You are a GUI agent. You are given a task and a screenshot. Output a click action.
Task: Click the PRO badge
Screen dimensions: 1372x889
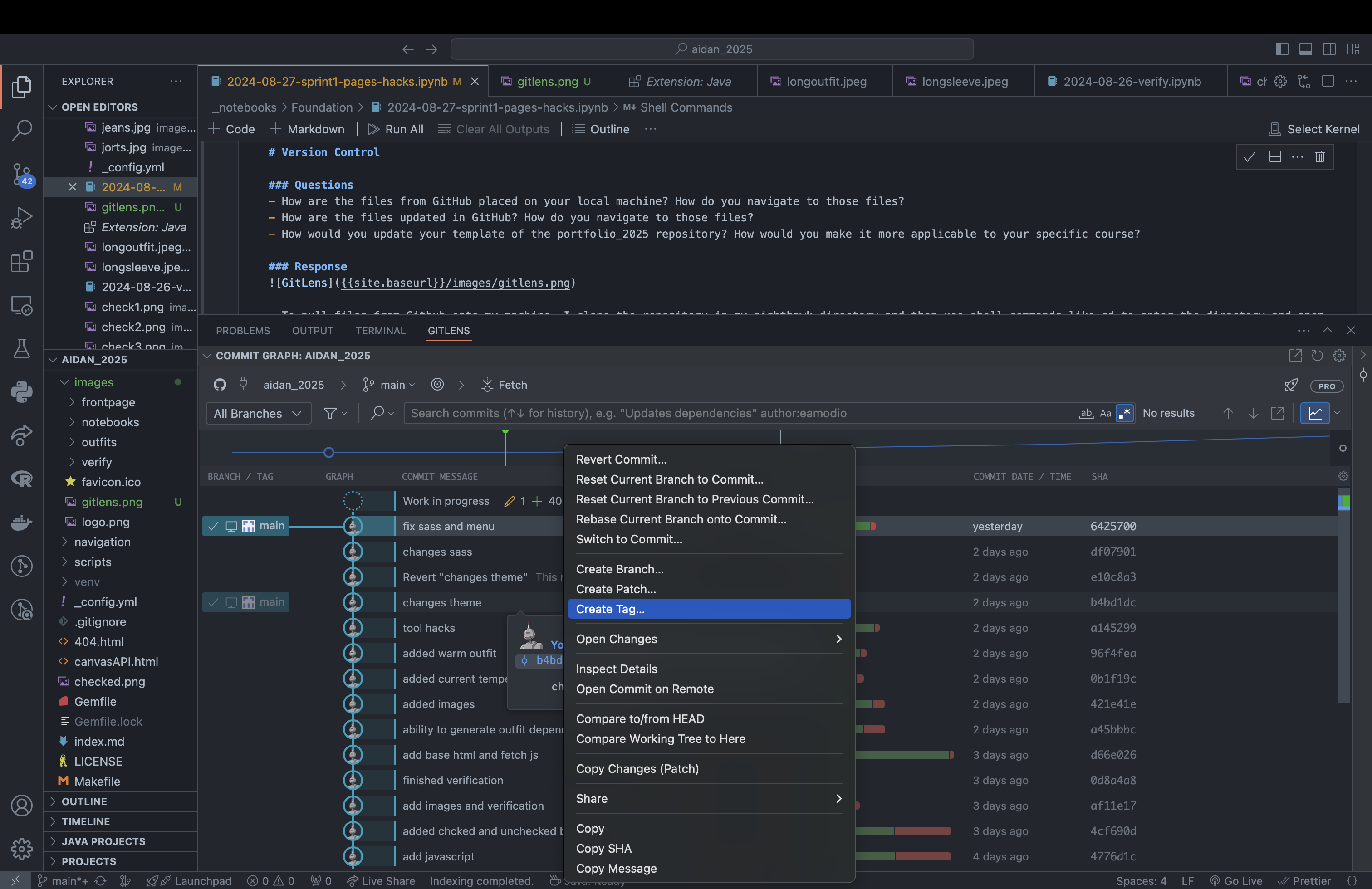coord(1327,386)
